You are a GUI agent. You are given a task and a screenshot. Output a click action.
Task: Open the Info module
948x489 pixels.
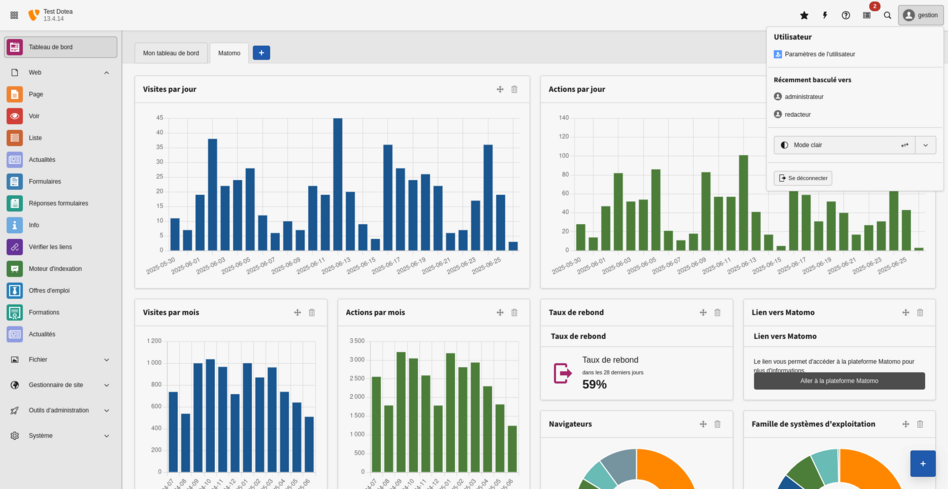tap(60, 225)
